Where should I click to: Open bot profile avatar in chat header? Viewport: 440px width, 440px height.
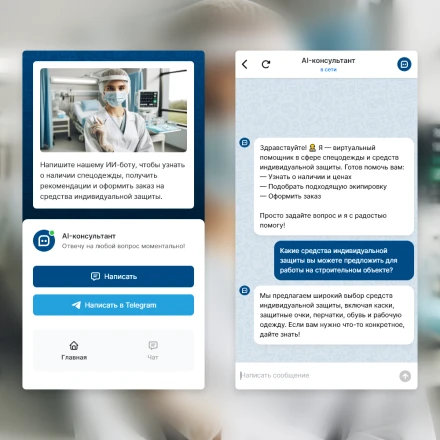coord(404,64)
